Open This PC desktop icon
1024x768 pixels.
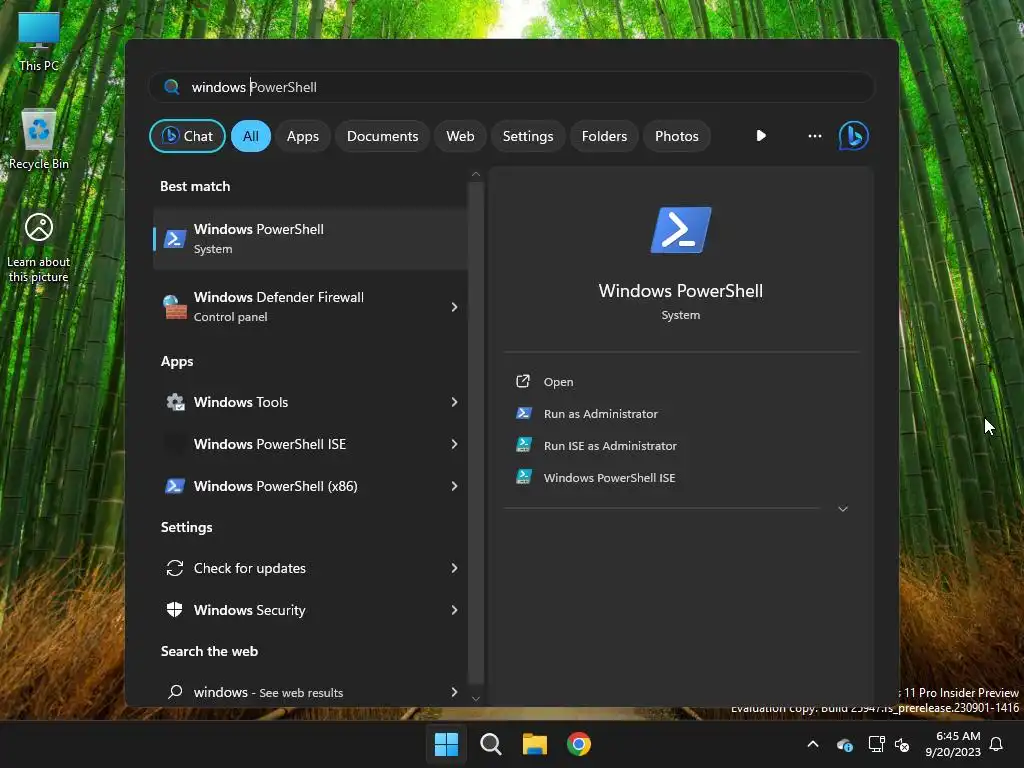pyautogui.click(x=39, y=41)
